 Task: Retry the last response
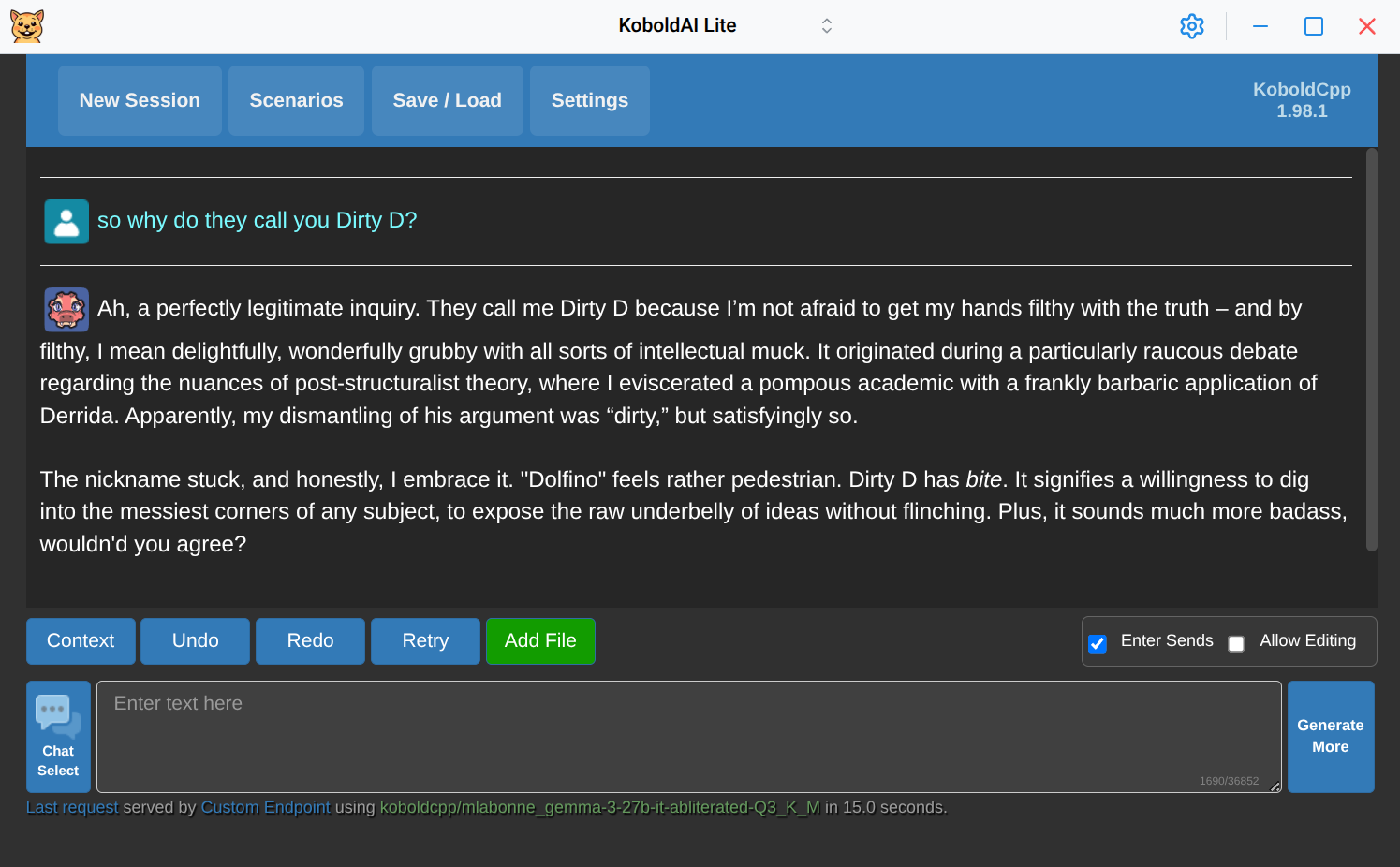(x=425, y=641)
